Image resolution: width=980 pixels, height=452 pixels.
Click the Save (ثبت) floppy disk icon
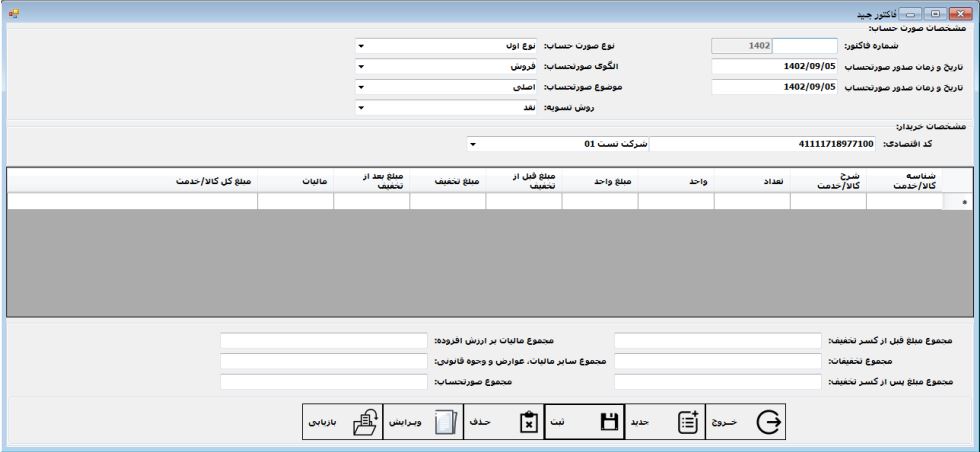tap(606, 424)
